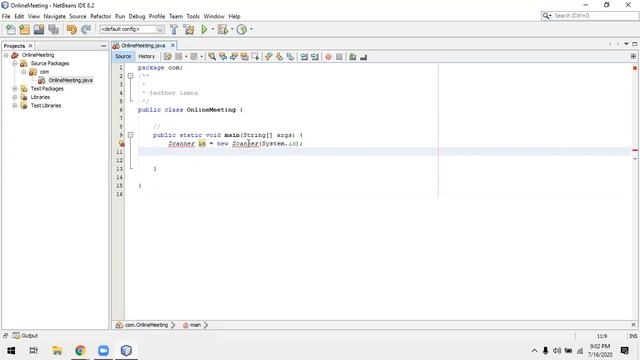Click the Comment editor toolbar icon
The height and width of the screenshot is (360, 640).
point(353,57)
